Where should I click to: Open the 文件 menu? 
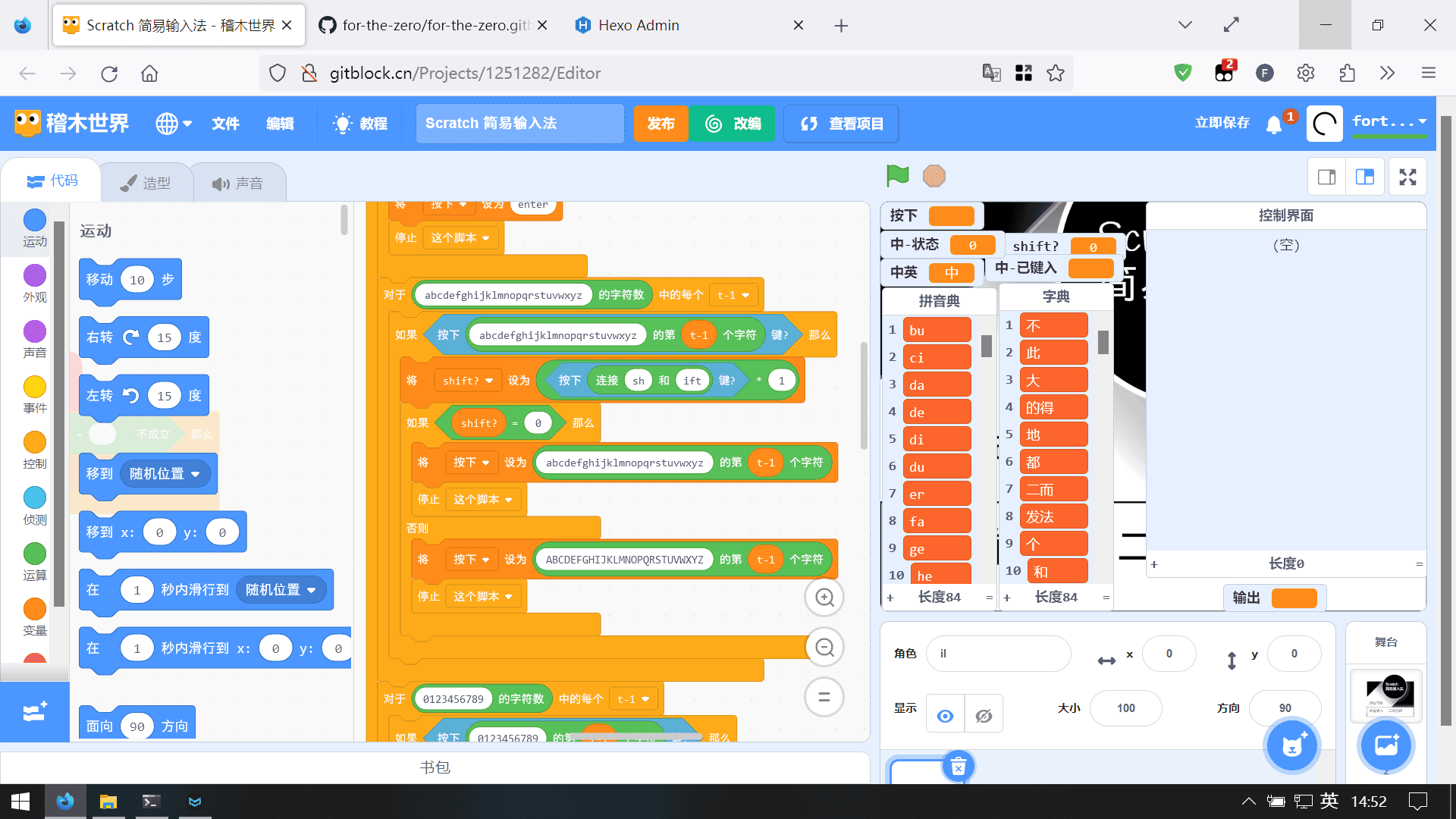225,124
